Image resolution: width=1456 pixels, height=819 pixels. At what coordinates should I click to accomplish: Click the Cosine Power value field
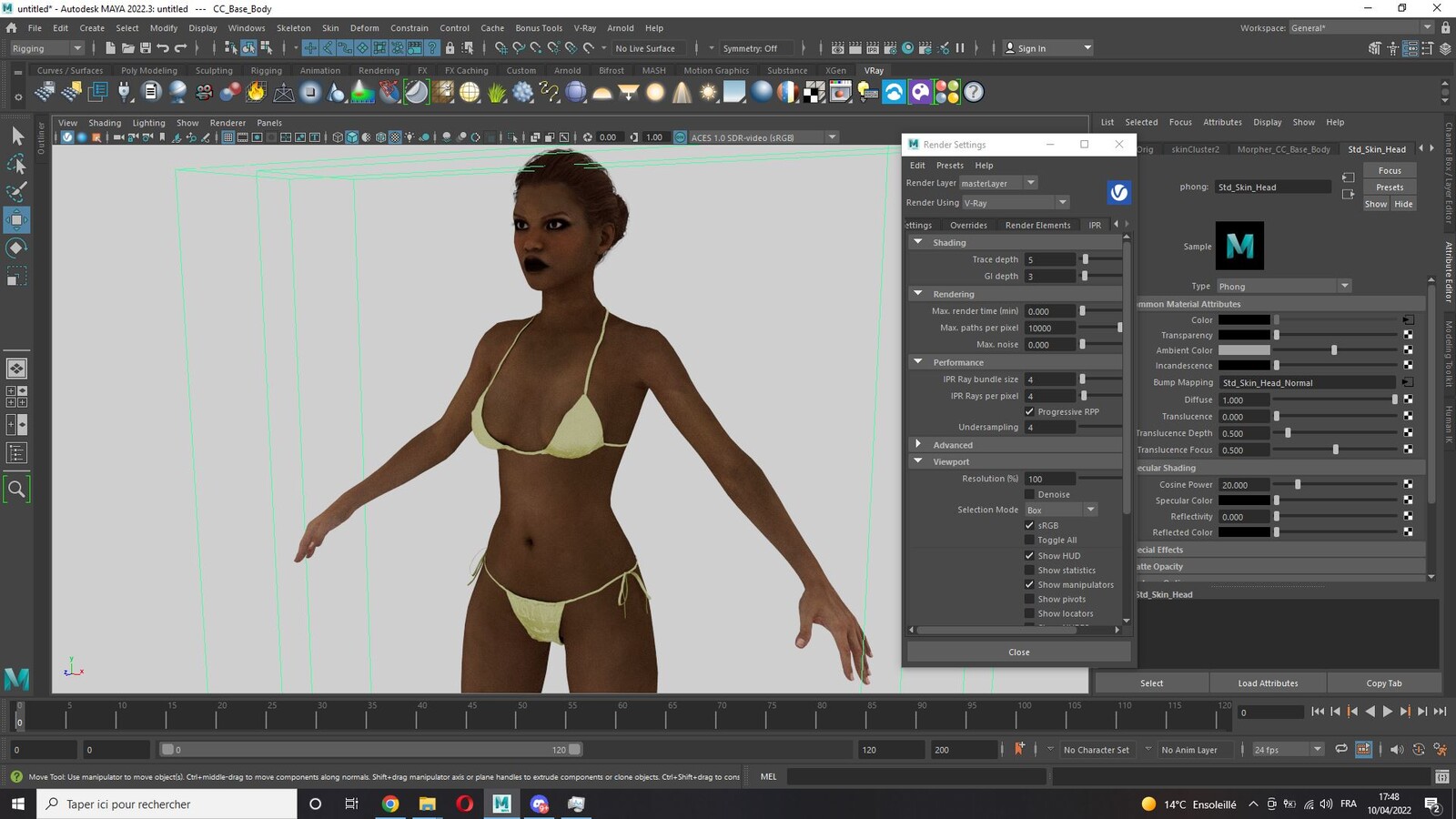(1244, 485)
